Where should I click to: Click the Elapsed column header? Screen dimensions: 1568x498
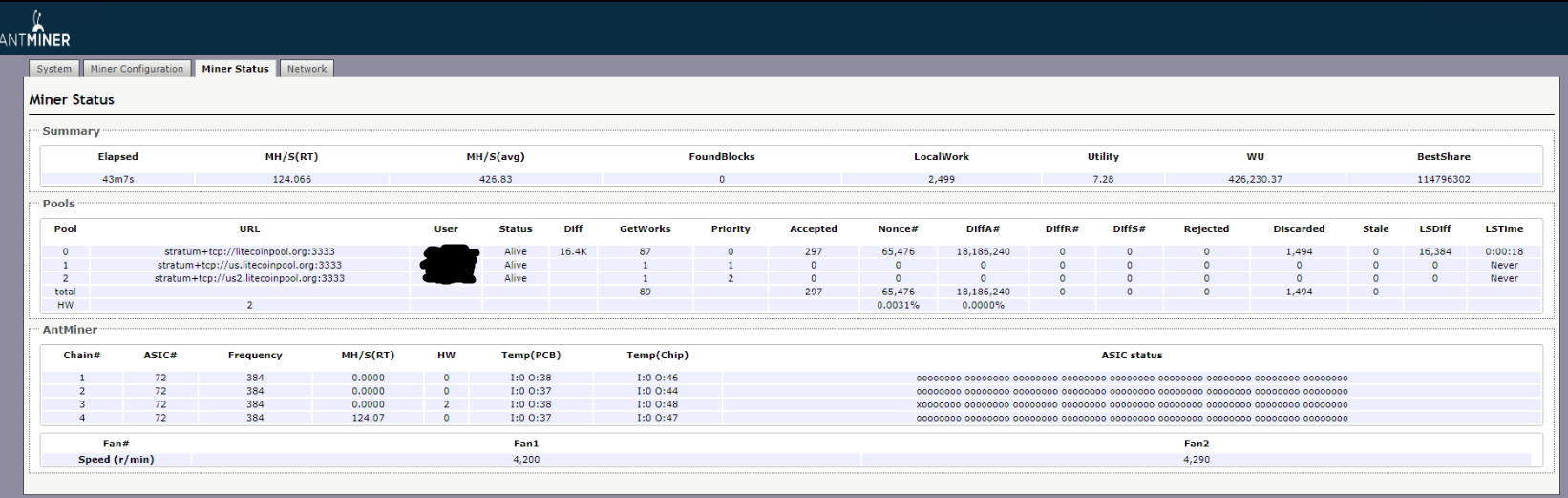pos(118,157)
